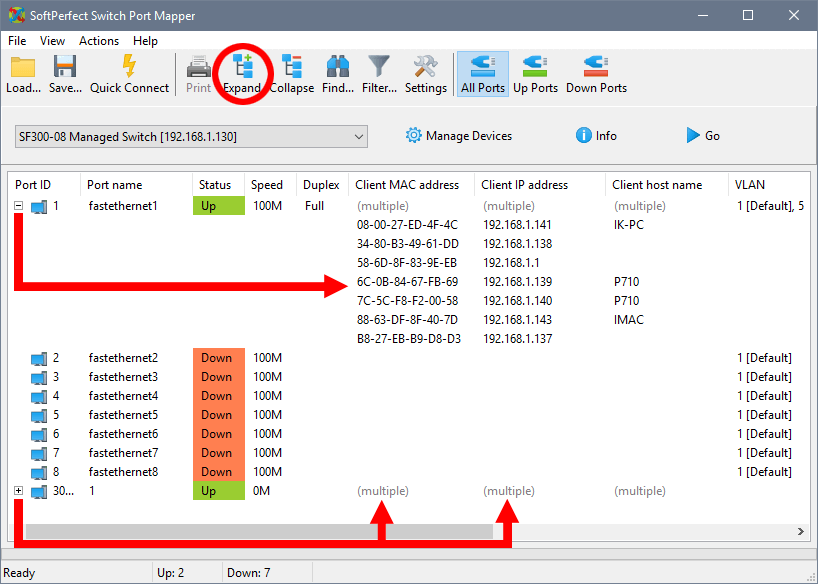Click port 6 network icon
This screenshot has width=818, height=584.
(39, 435)
